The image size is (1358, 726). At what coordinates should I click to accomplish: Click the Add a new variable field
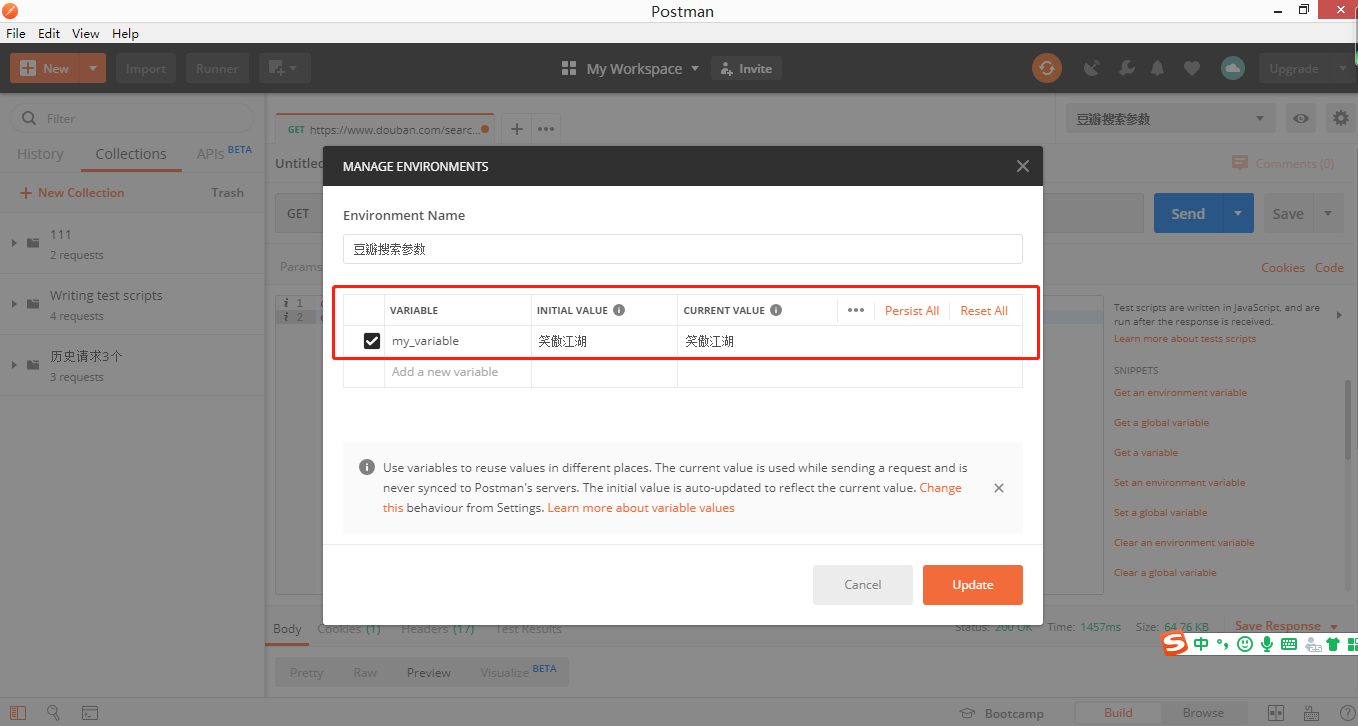[x=458, y=372]
